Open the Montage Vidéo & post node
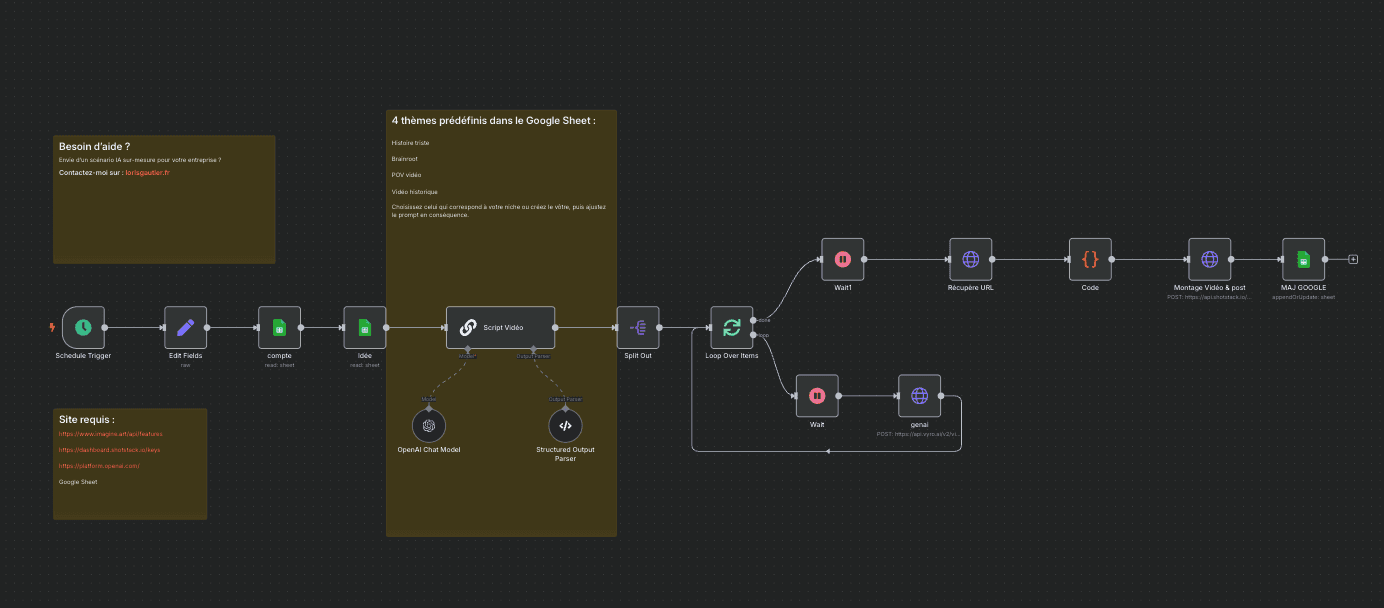 tap(1209, 259)
